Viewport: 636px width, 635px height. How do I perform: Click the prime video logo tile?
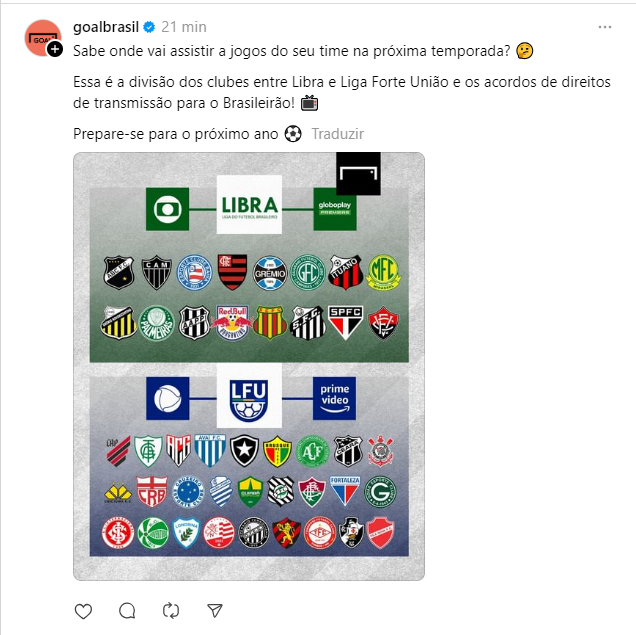335,399
